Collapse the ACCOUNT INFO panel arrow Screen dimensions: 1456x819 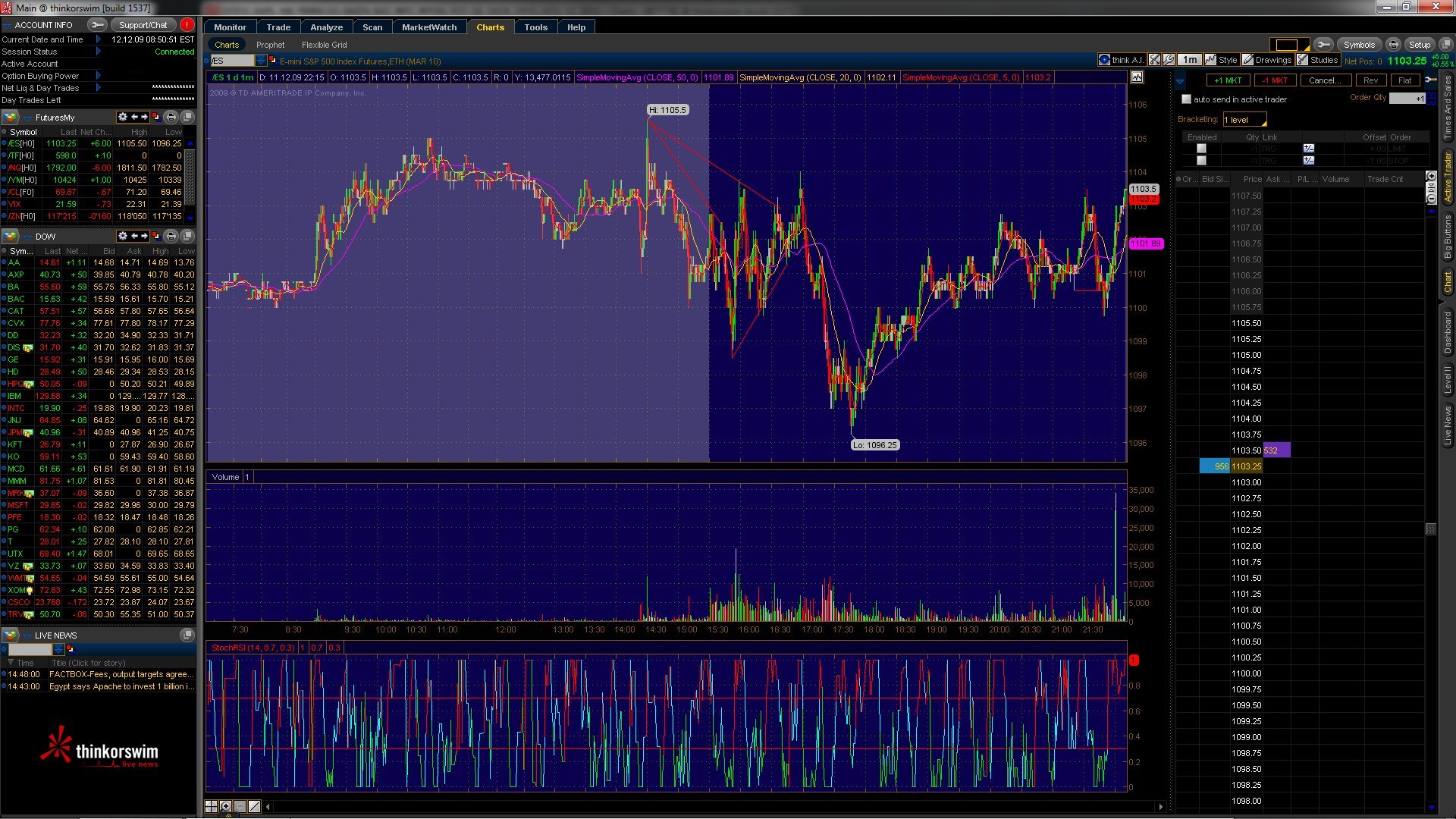tap(7, 25)
